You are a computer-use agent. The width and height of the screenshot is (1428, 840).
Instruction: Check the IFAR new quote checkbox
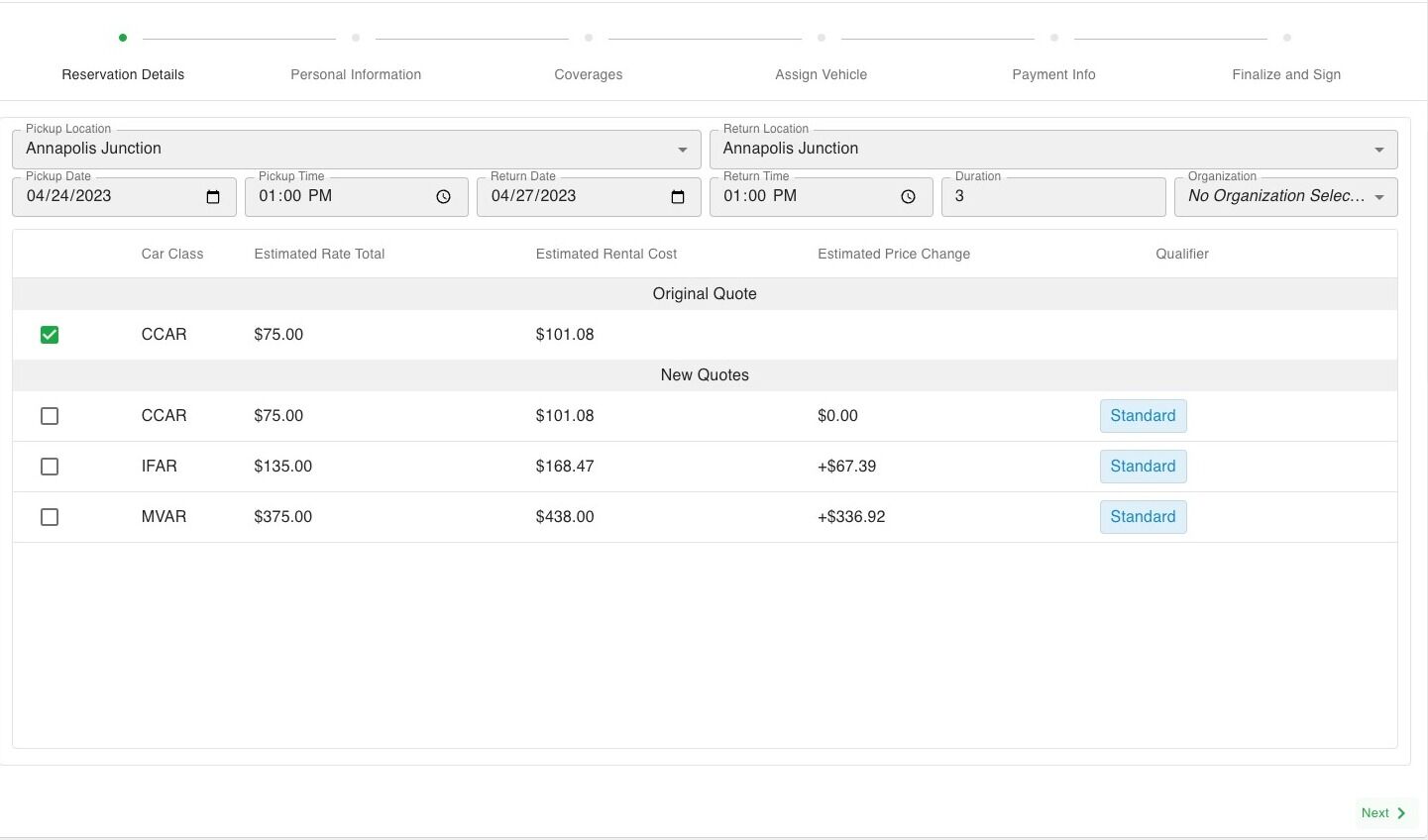coord(50,466)
